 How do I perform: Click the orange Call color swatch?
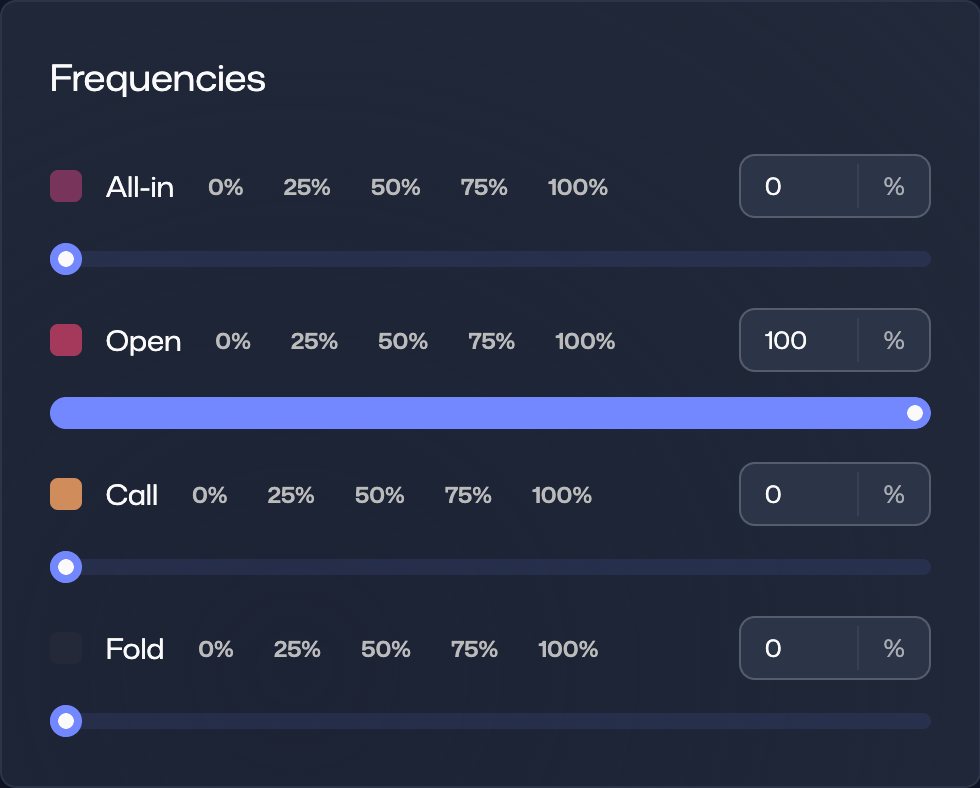tap(66, 495)
